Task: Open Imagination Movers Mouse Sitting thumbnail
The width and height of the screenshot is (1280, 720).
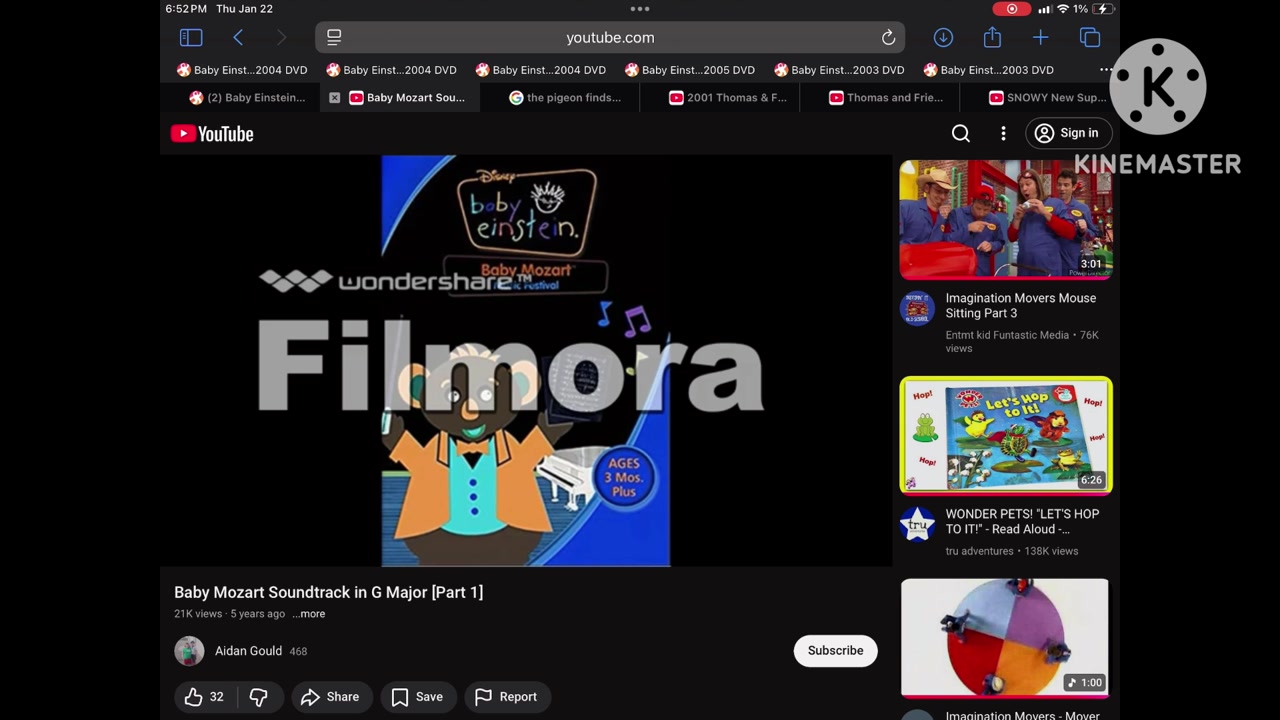Action: [1006, 219]
